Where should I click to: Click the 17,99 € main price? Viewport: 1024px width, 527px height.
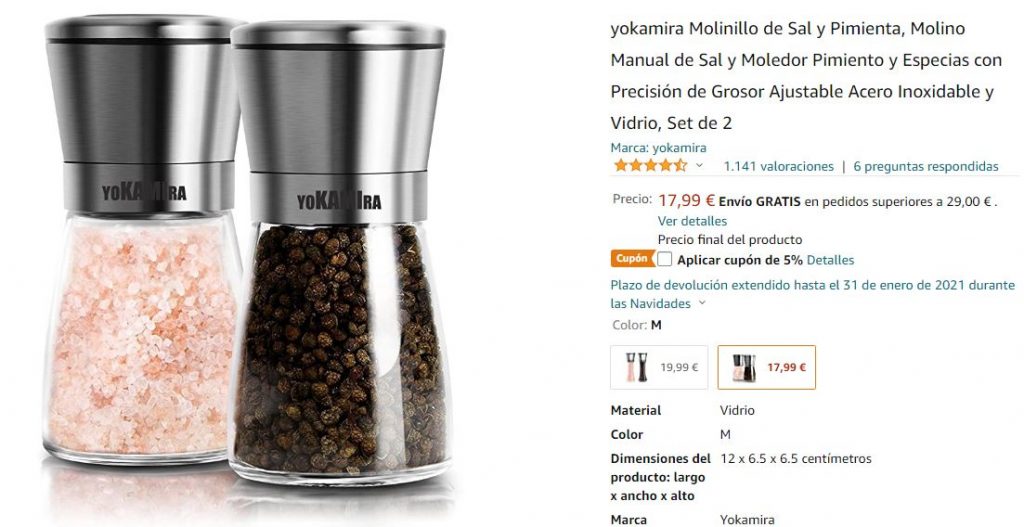point(686,200)
